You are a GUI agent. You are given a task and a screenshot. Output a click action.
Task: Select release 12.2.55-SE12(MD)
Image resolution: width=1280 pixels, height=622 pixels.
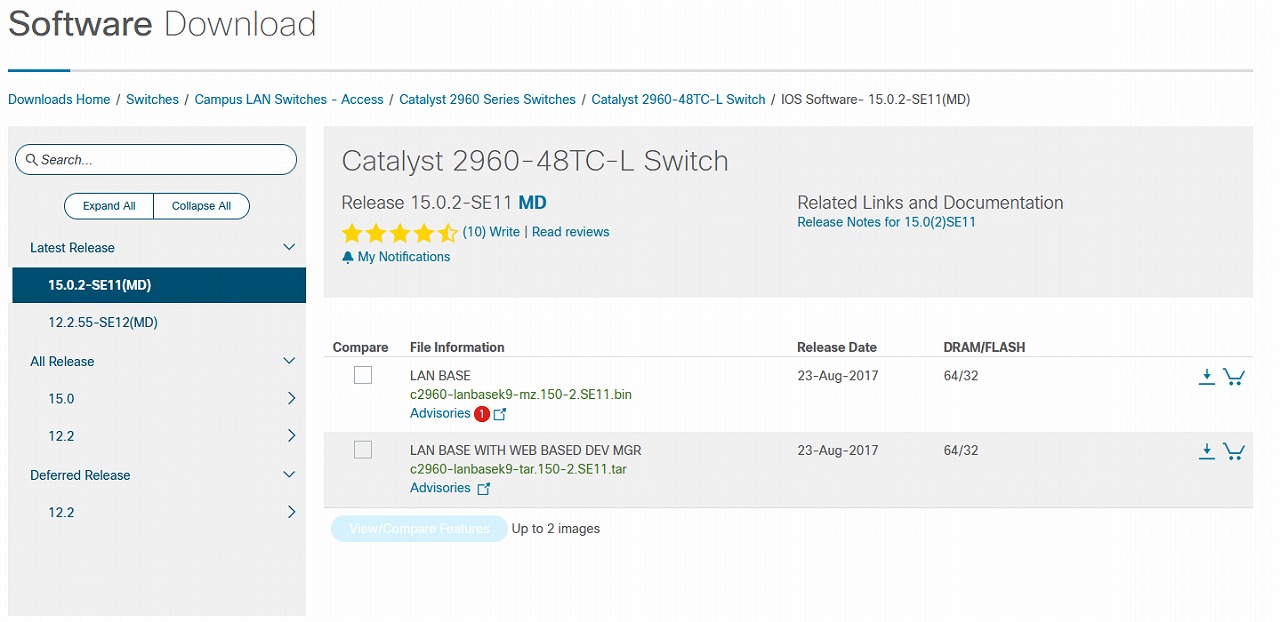pos(103,323)
